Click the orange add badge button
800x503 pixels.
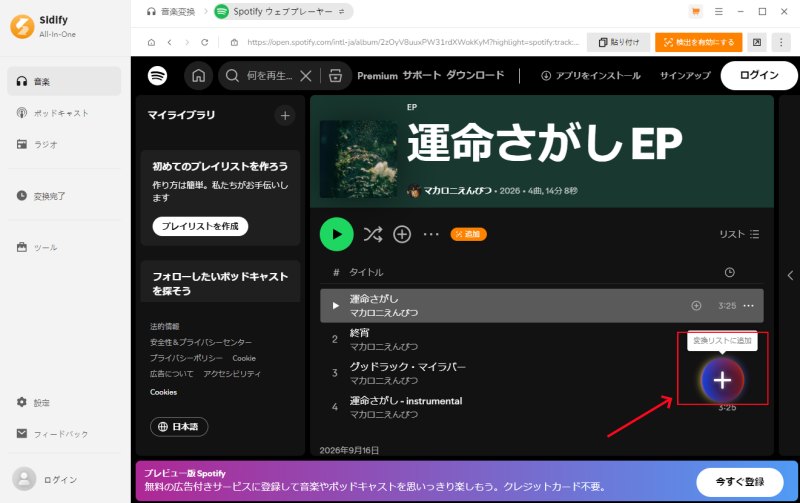click(468, 234)
